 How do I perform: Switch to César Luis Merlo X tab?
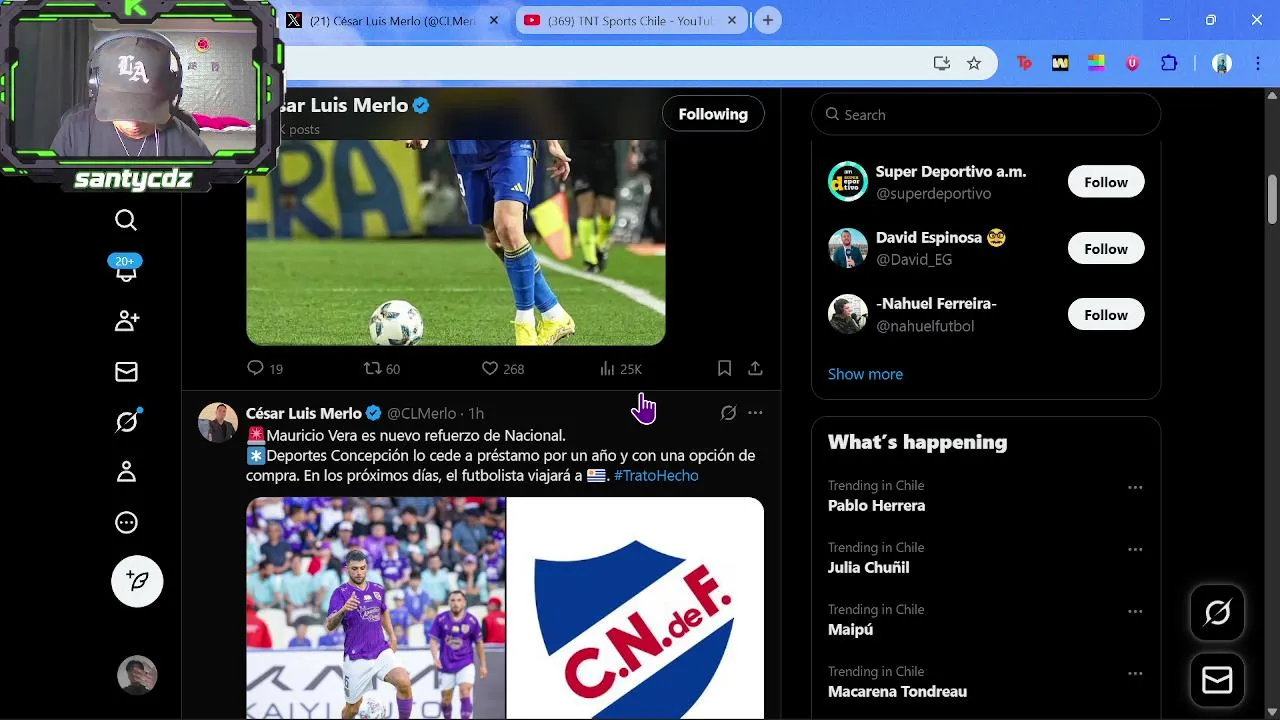coord(392,20)
